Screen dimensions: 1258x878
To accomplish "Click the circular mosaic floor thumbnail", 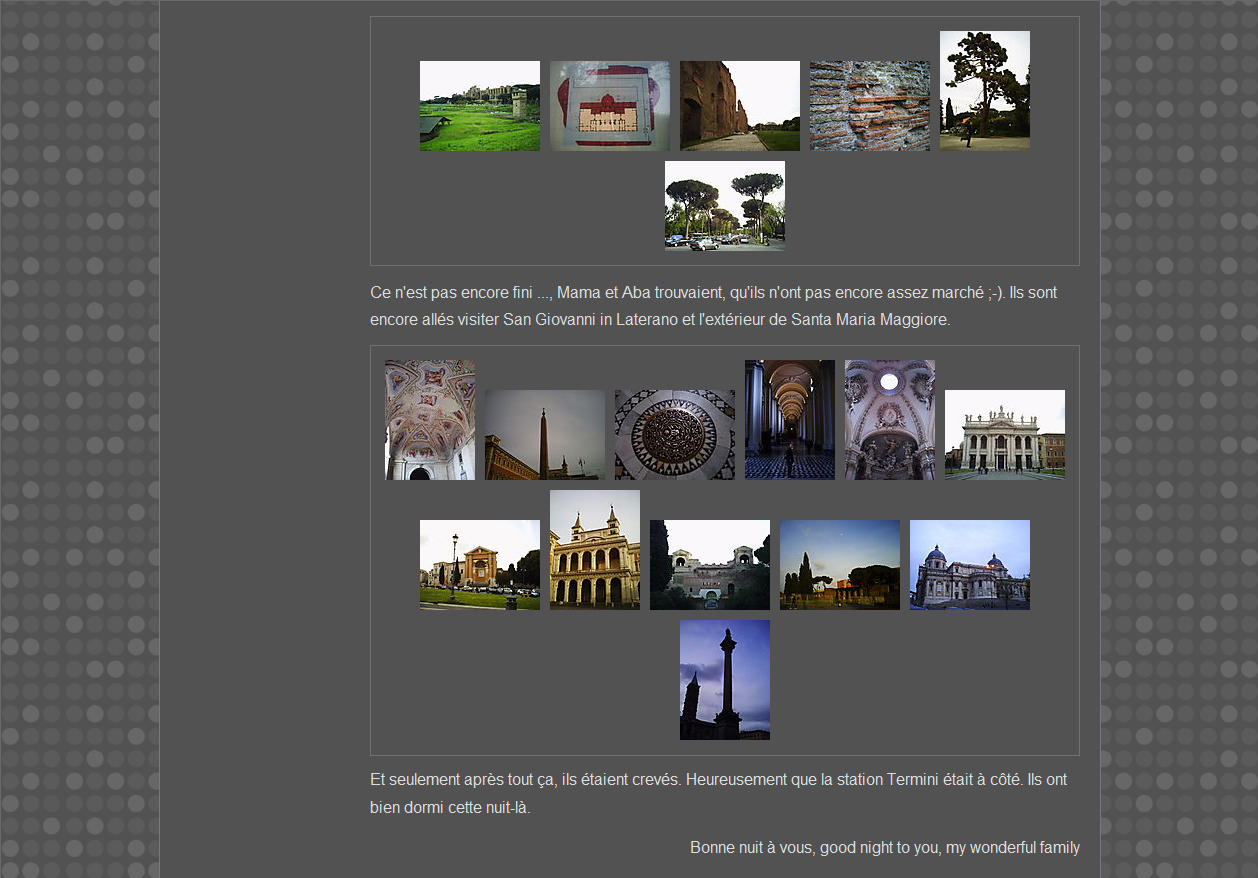I will point(674,435).
